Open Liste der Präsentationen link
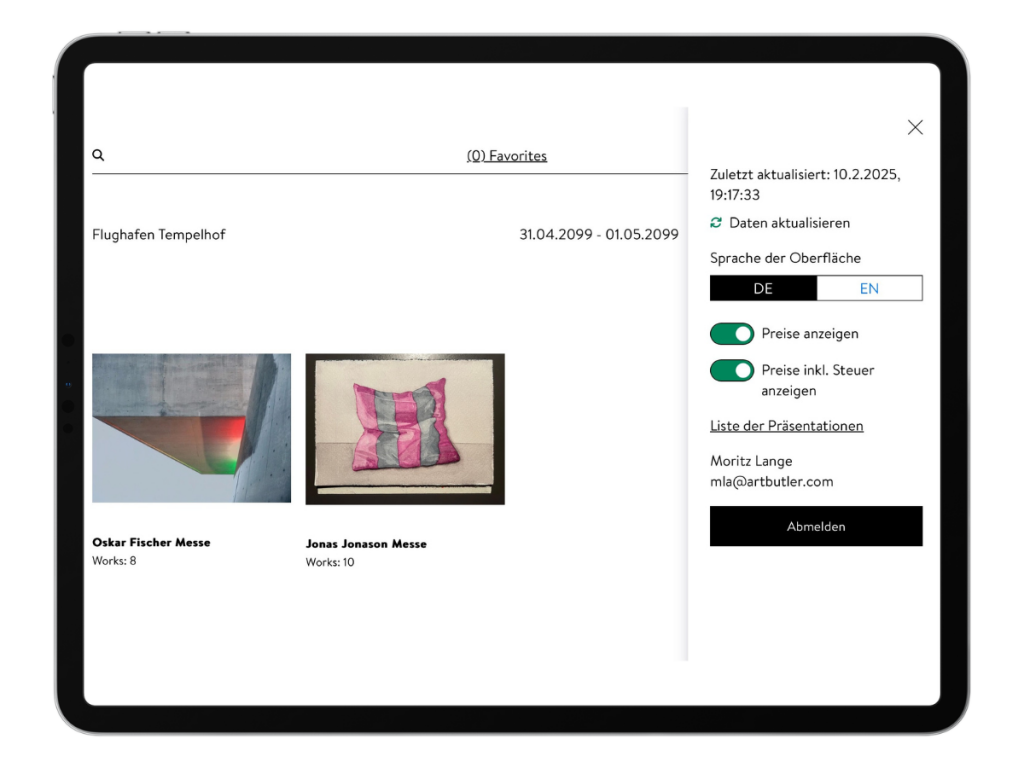 (x=786, y=426)
